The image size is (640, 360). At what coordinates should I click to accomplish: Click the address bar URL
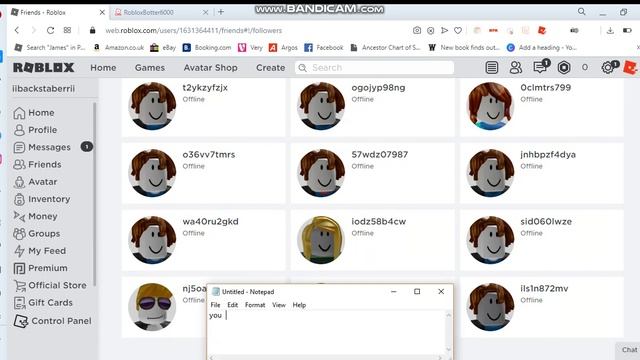[193, 31]
